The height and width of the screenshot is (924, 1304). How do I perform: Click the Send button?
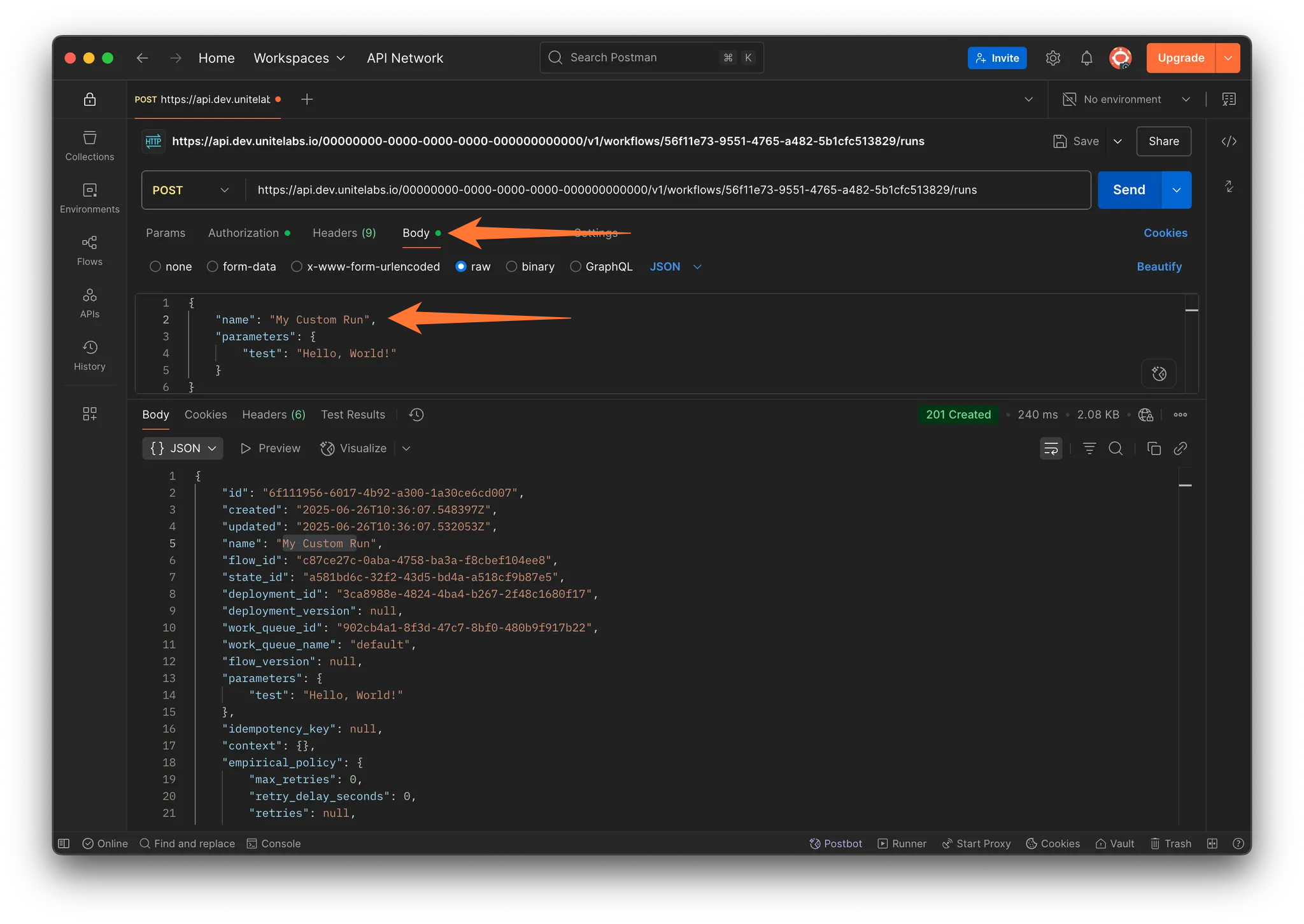pos(1130,190)
